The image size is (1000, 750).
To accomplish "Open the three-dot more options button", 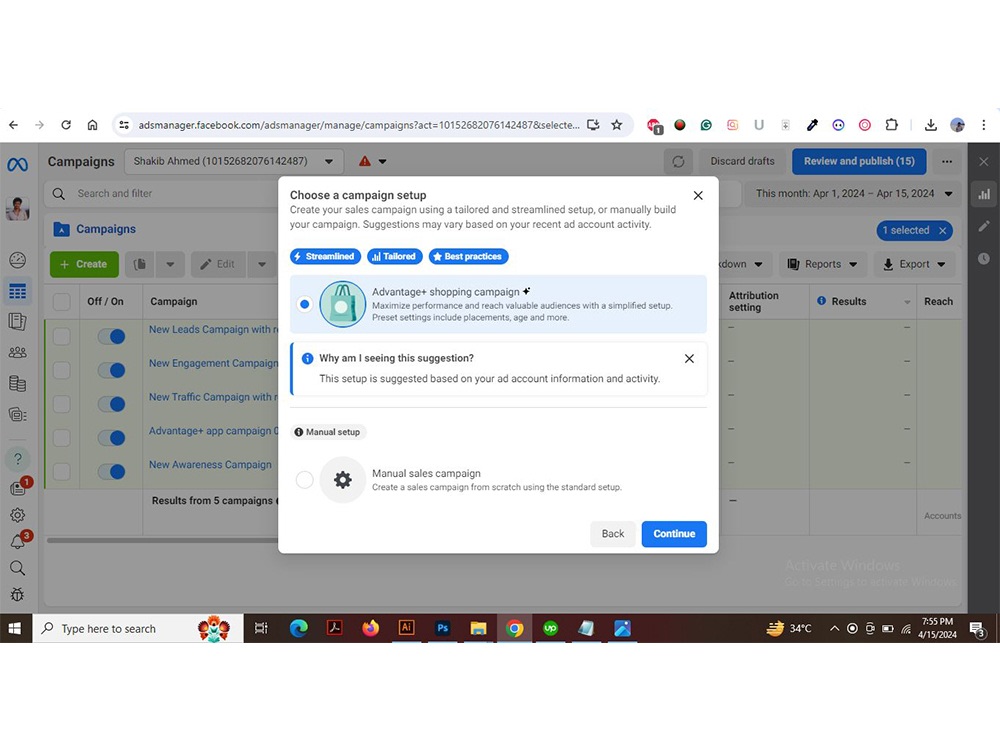I will pos(947,161).
